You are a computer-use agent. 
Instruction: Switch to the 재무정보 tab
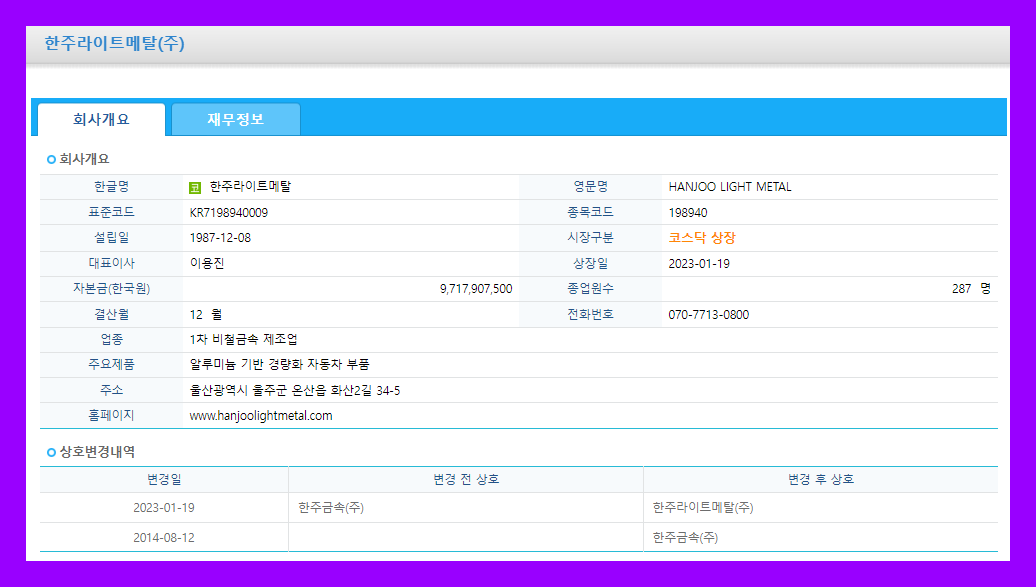point(236,120)
